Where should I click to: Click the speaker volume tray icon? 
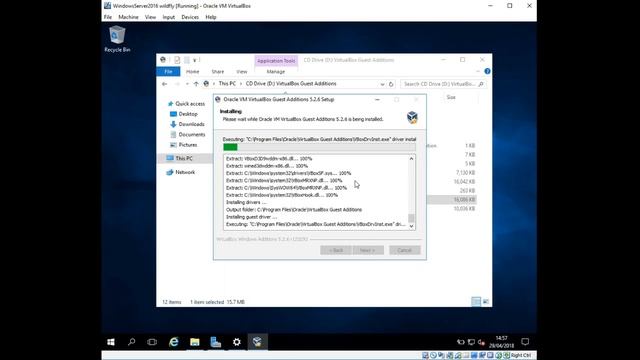tap(482, 342)
